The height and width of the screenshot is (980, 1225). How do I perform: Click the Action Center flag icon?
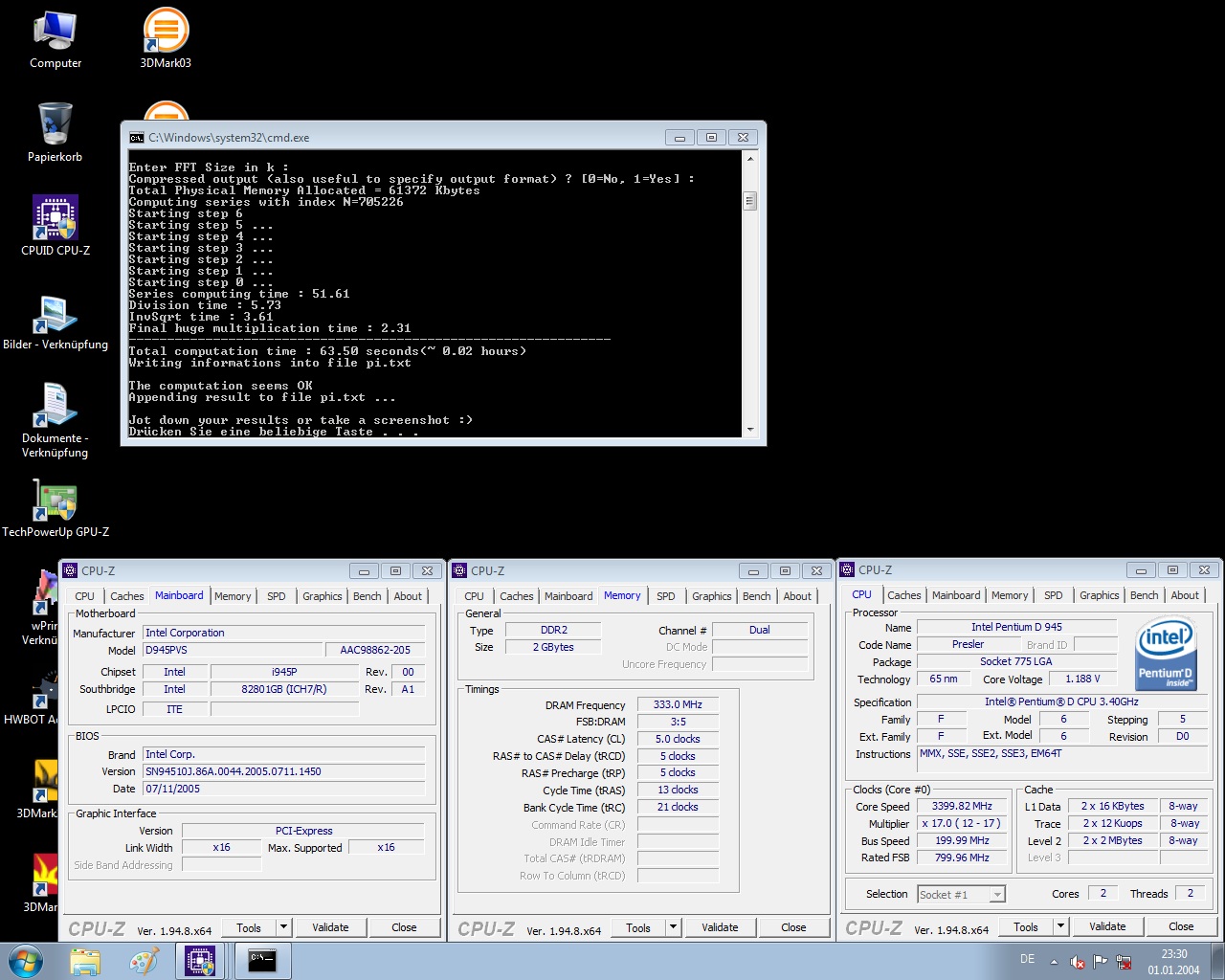tap(1101, 962)
